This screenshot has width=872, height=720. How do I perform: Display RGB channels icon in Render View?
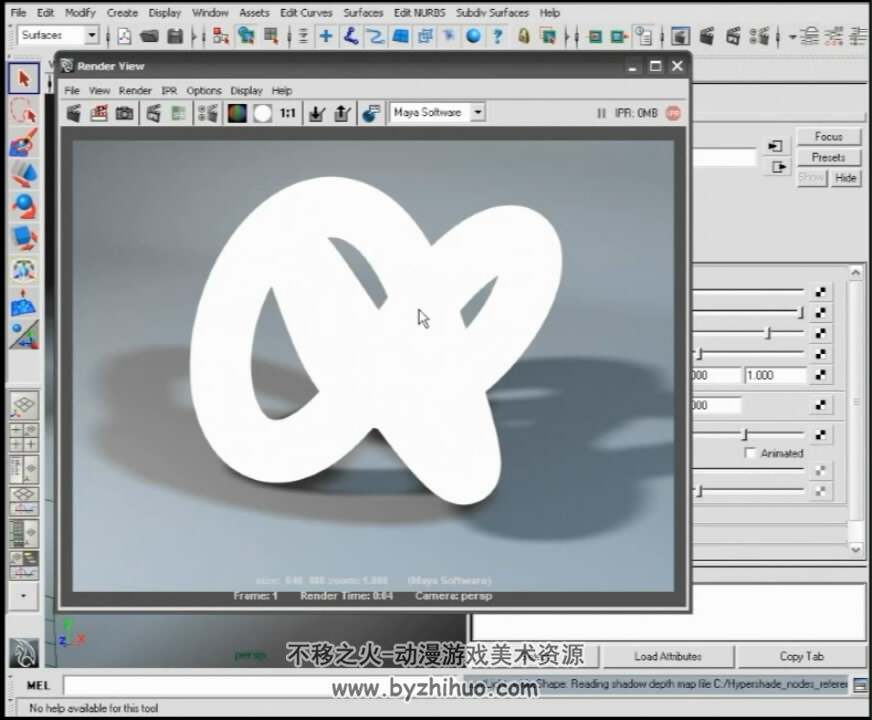pos(237,113)
